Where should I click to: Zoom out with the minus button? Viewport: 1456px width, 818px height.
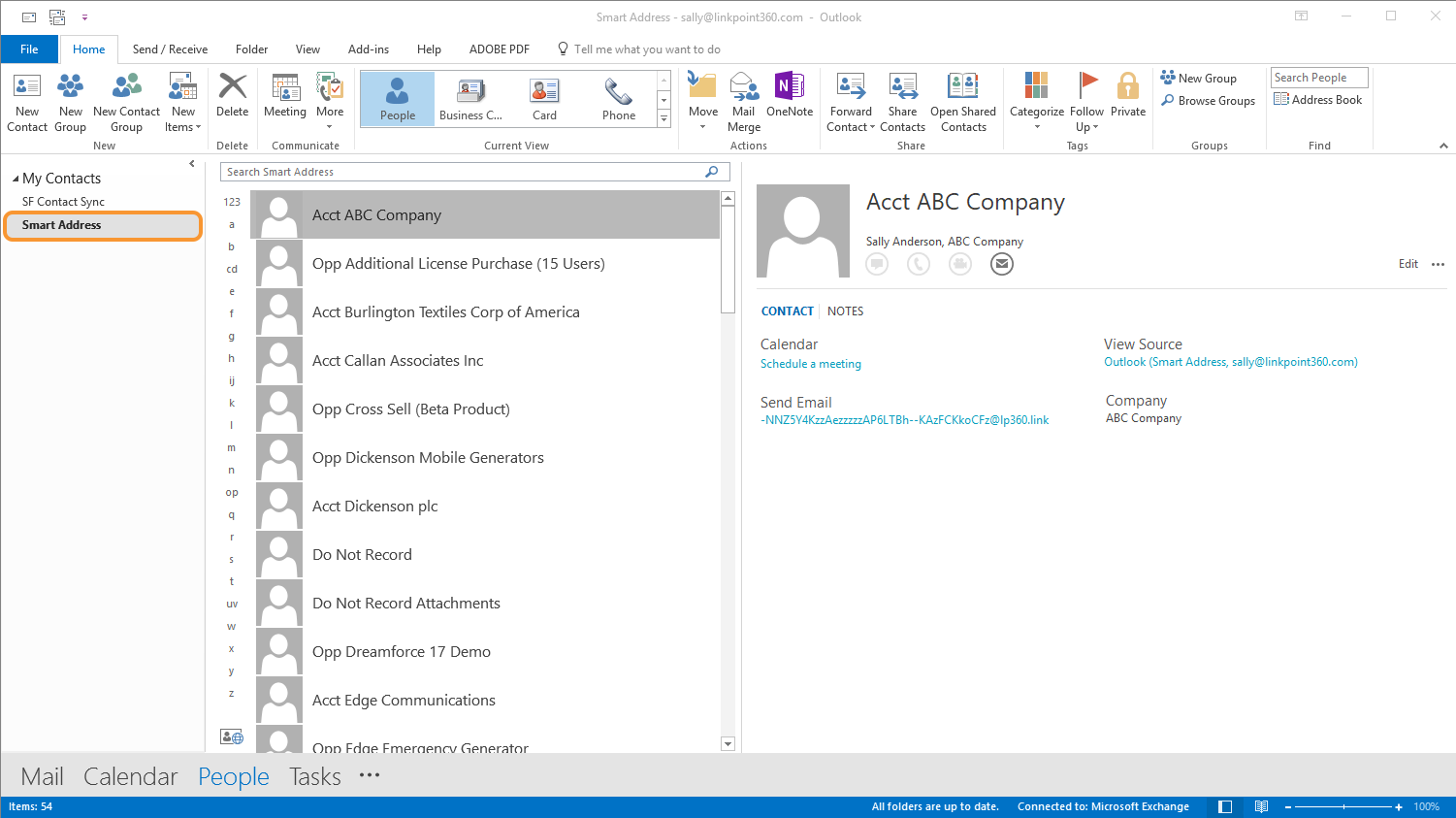pyautogui.click(x=1288, y=807)
